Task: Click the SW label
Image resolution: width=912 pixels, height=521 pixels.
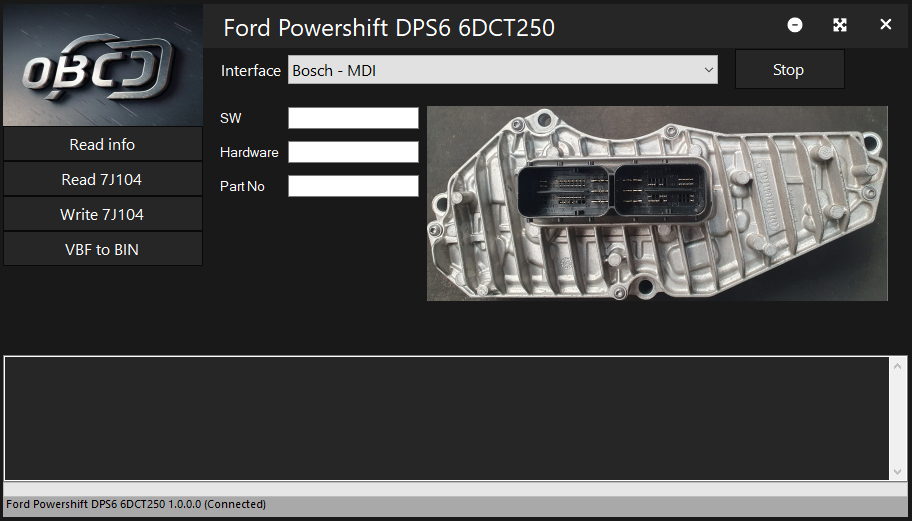Action: pos(230,118)
